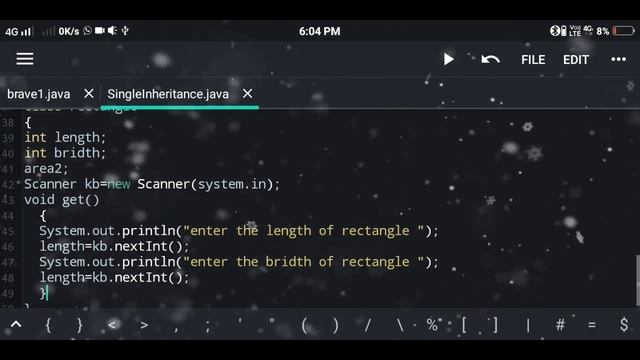Tap the USB connection status icon
This screenshot has width=640, height=360.
tap(125, 31)
